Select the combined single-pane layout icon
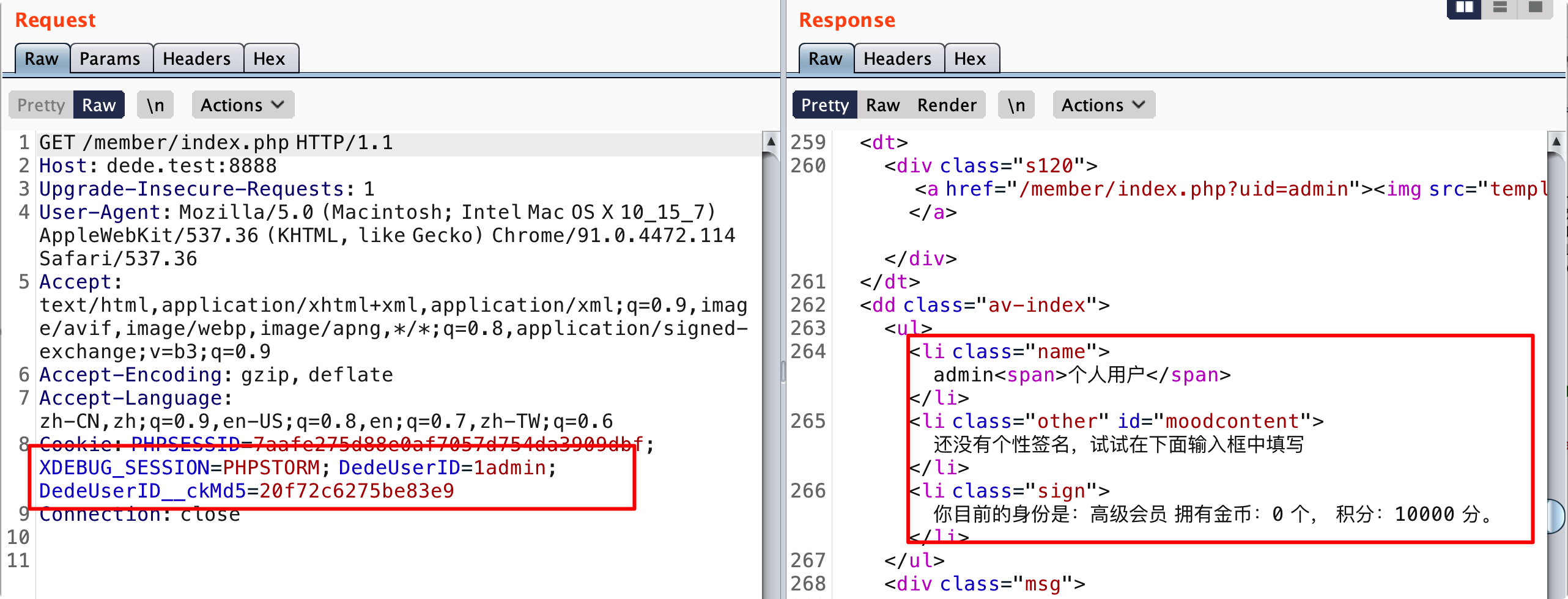Screen dimensions: 1568x599 1535,8
